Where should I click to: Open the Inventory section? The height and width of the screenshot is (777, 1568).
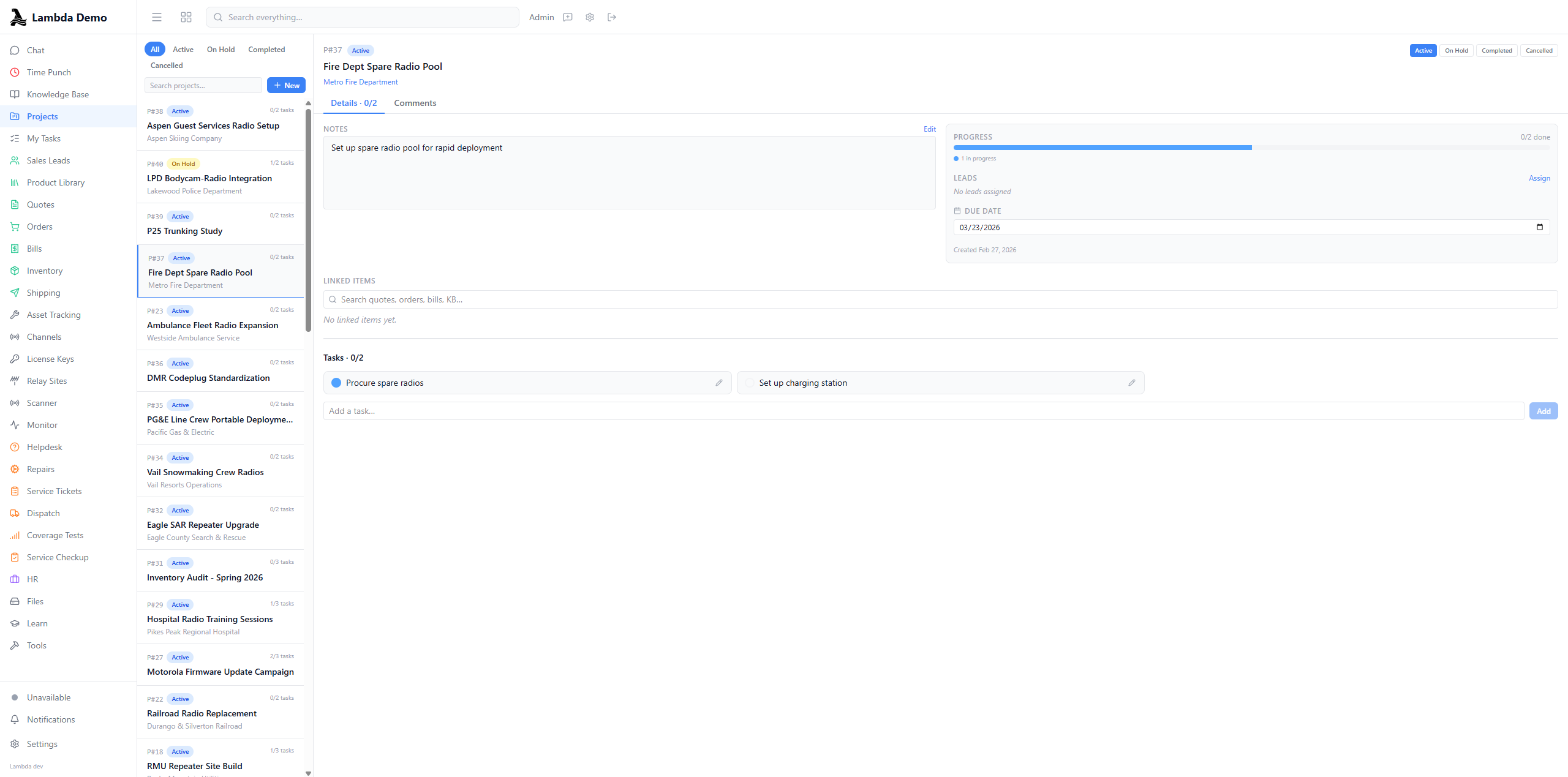[45, 270]
